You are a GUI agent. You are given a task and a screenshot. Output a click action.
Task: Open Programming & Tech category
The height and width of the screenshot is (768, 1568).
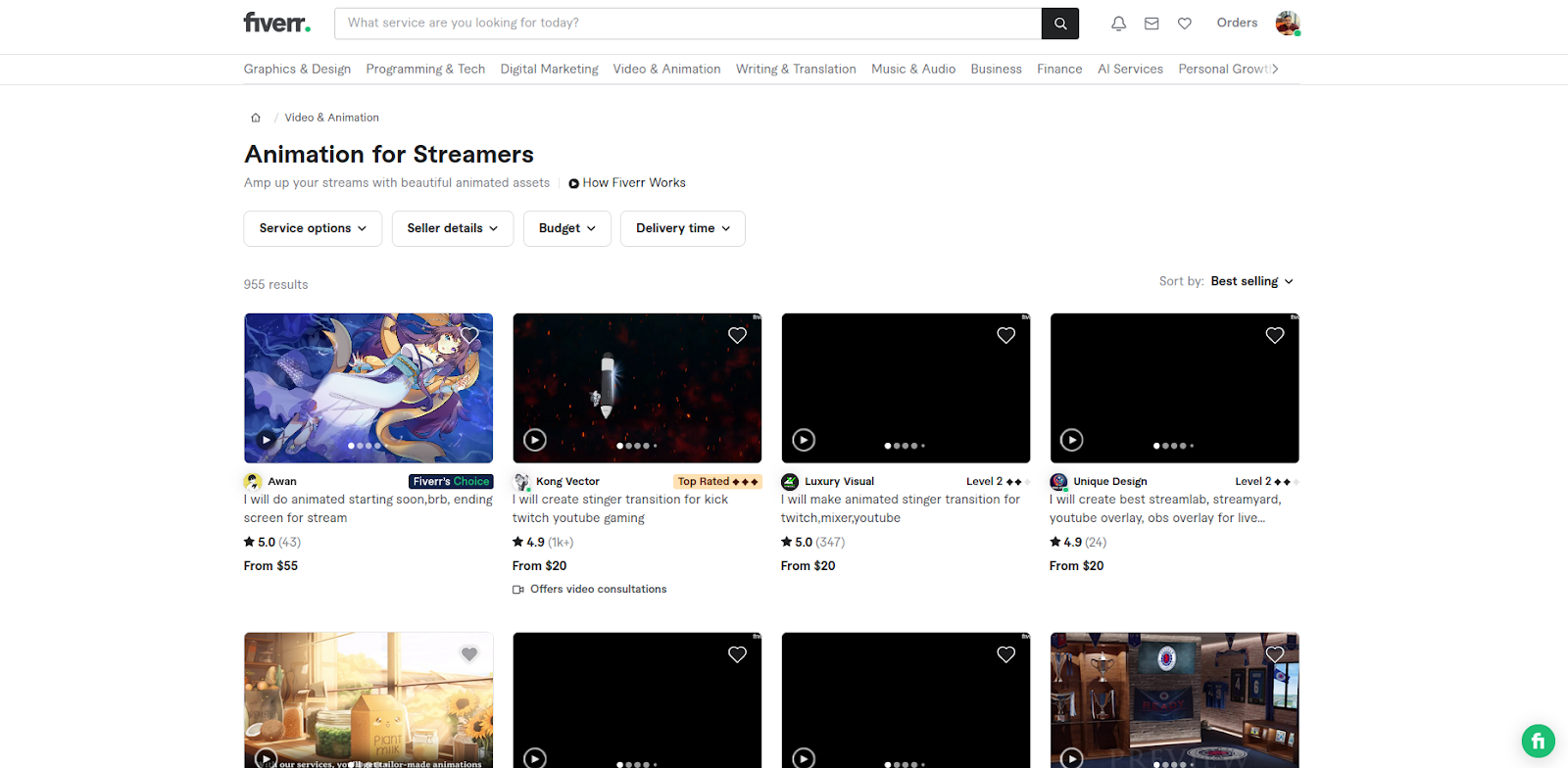point(425,69)
